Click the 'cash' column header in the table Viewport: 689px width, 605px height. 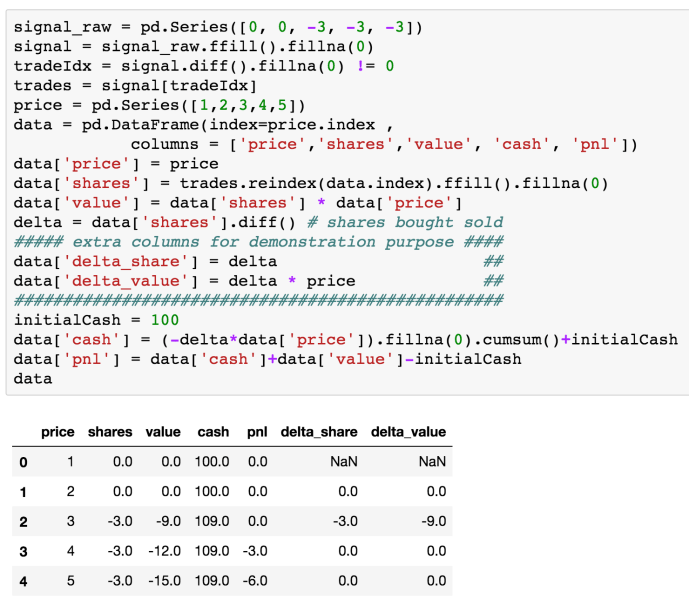pyautogui.click(x=214, y=432)
